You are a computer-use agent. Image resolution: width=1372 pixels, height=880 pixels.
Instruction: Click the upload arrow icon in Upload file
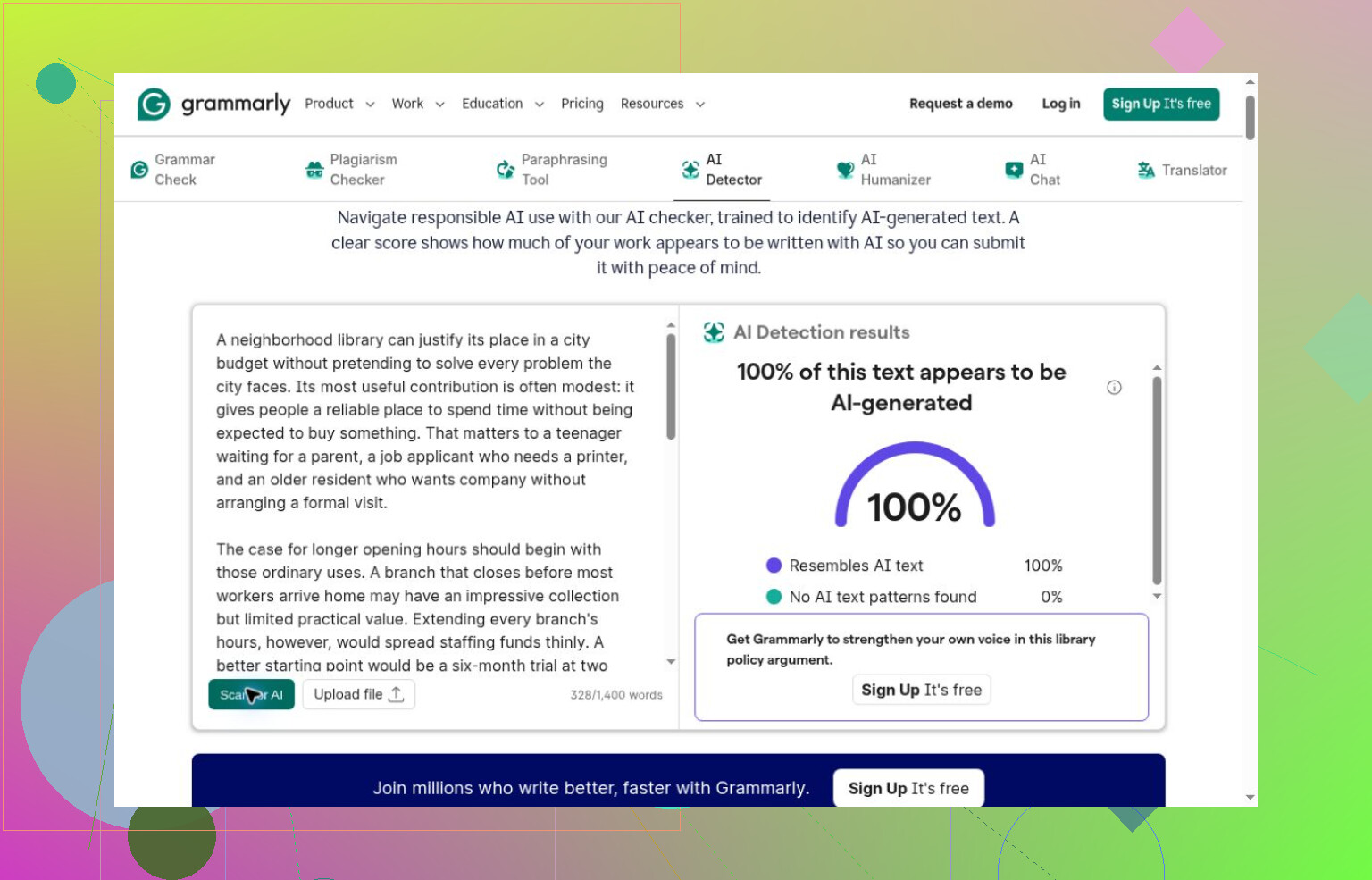pyautogui.click(x=397, y=694)
